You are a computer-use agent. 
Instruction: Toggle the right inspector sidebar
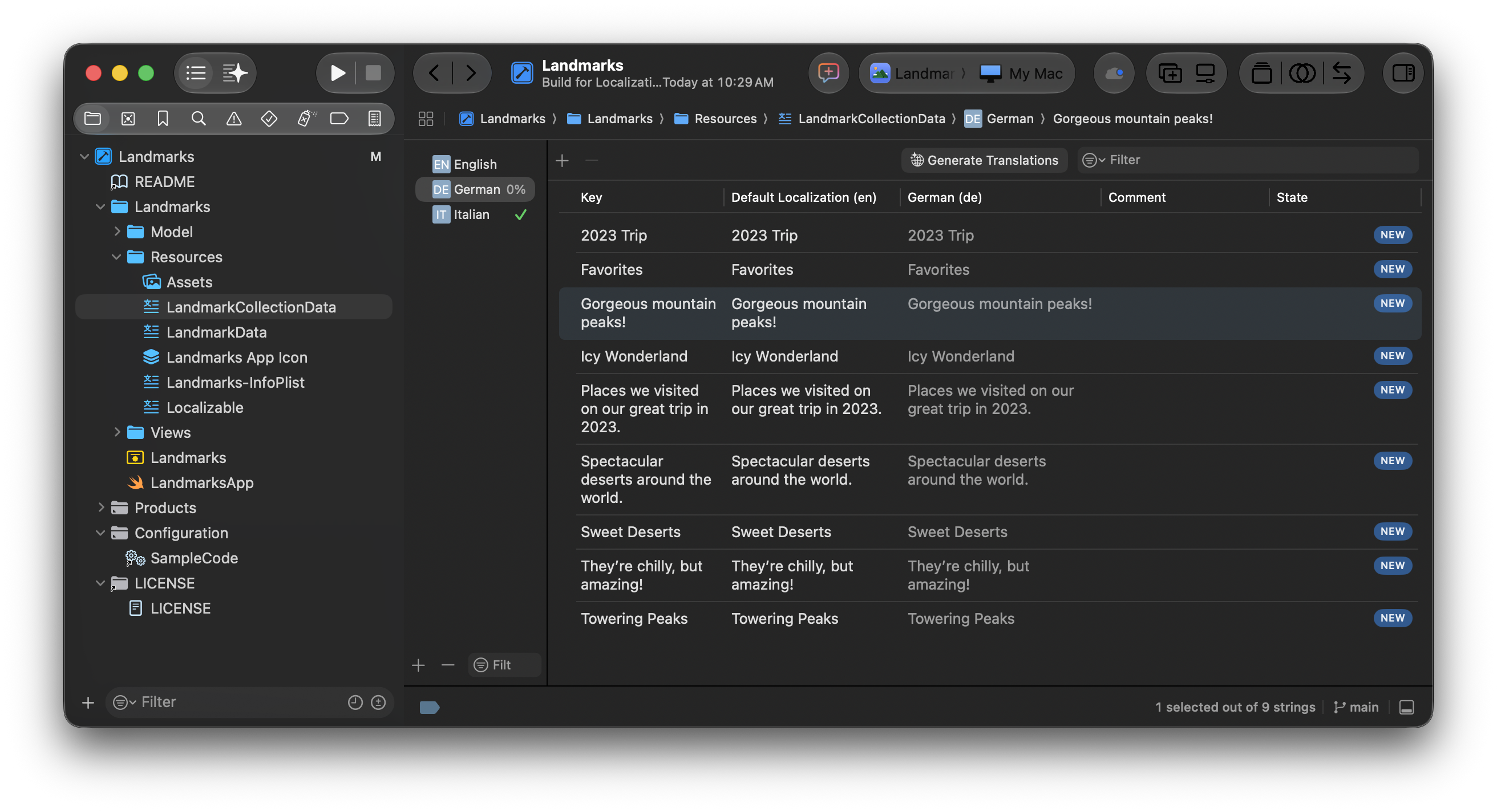[x=1403, y=73]
